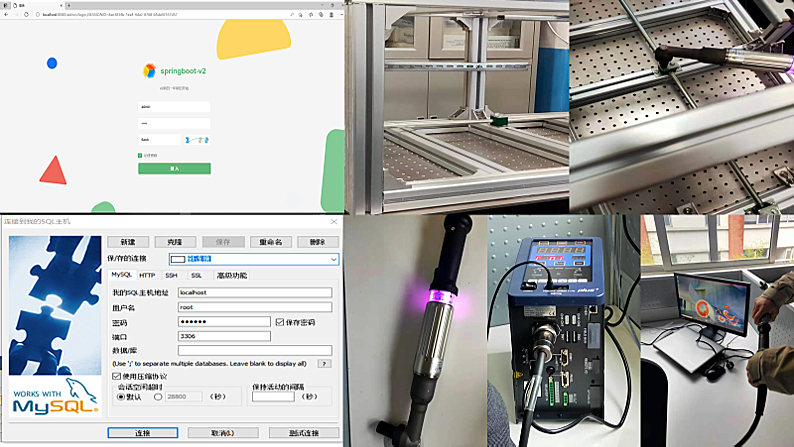
Task: Click the browser back arrow
Action: tap(5, 14)
